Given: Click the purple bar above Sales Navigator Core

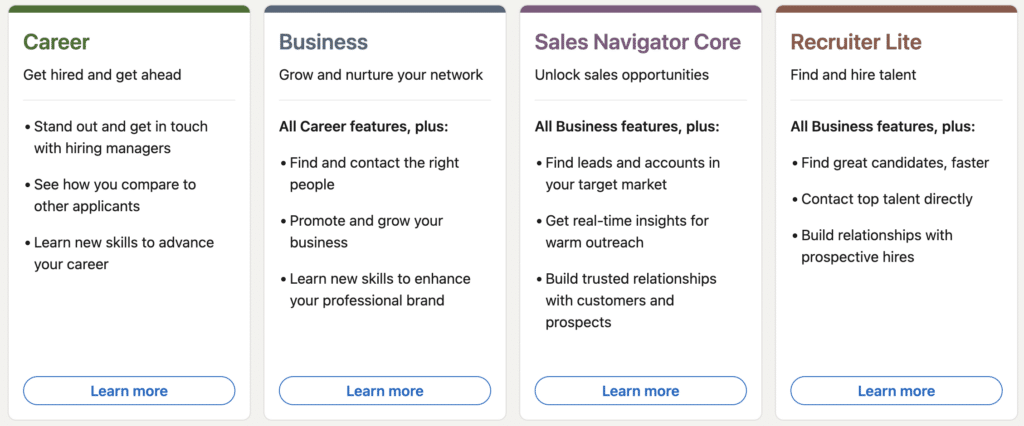Looking at the screenshot, I should [641, 9].
